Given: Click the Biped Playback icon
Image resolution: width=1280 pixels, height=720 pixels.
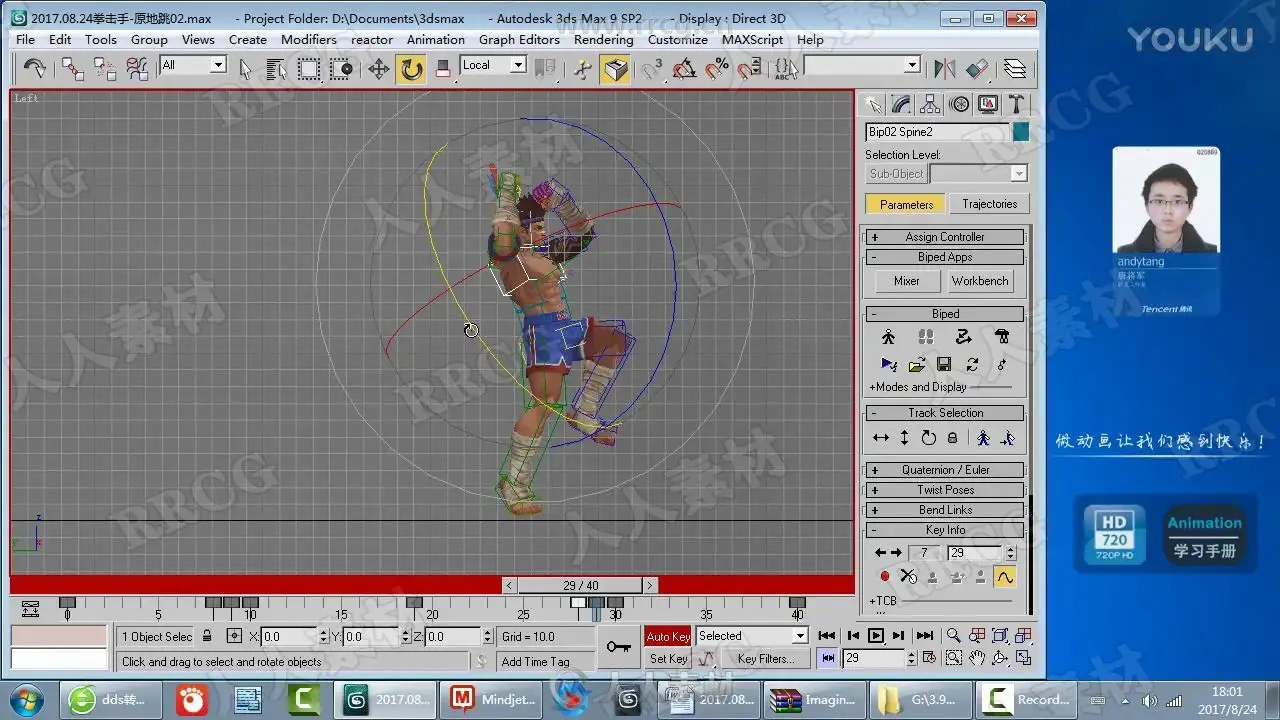Looking at the screenshot, I should coord(888,364).
